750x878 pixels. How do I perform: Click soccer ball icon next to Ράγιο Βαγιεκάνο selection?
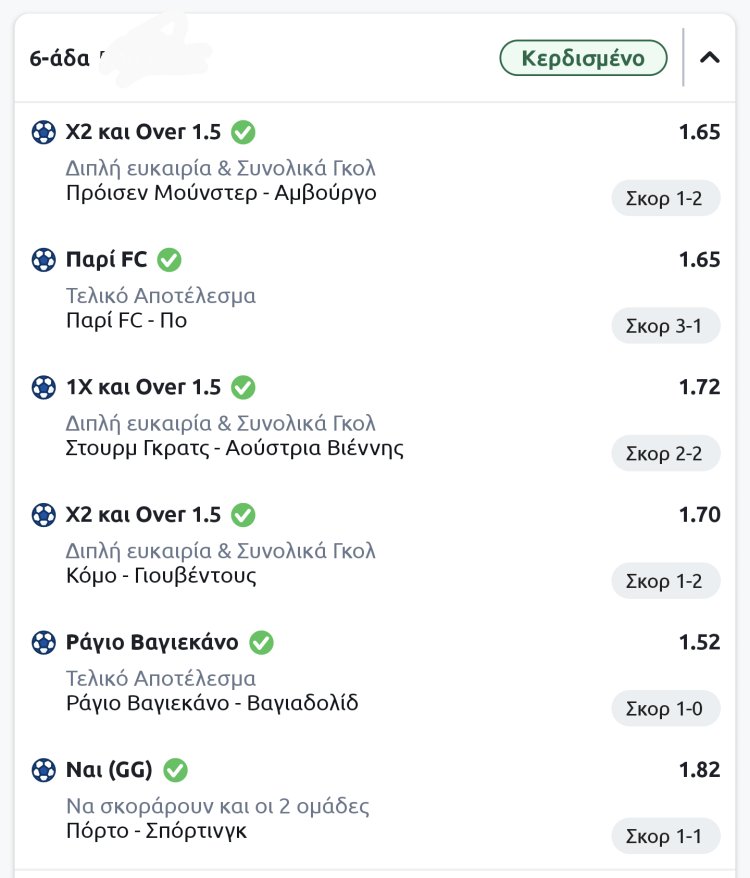pos(44,642)
